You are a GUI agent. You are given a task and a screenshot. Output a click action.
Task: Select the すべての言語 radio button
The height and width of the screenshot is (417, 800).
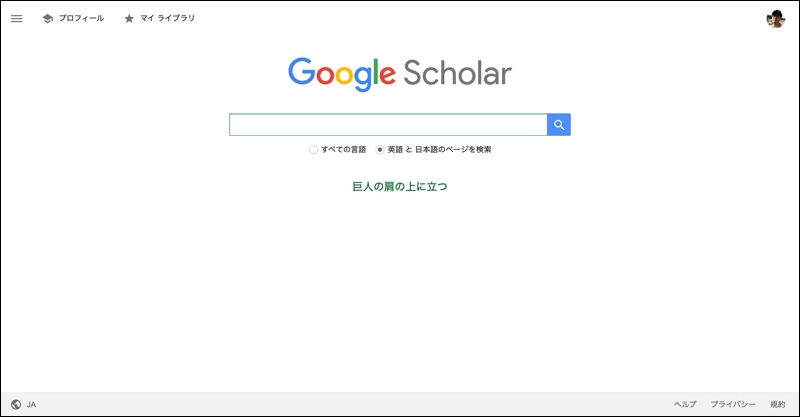click(x=313, y=150)
